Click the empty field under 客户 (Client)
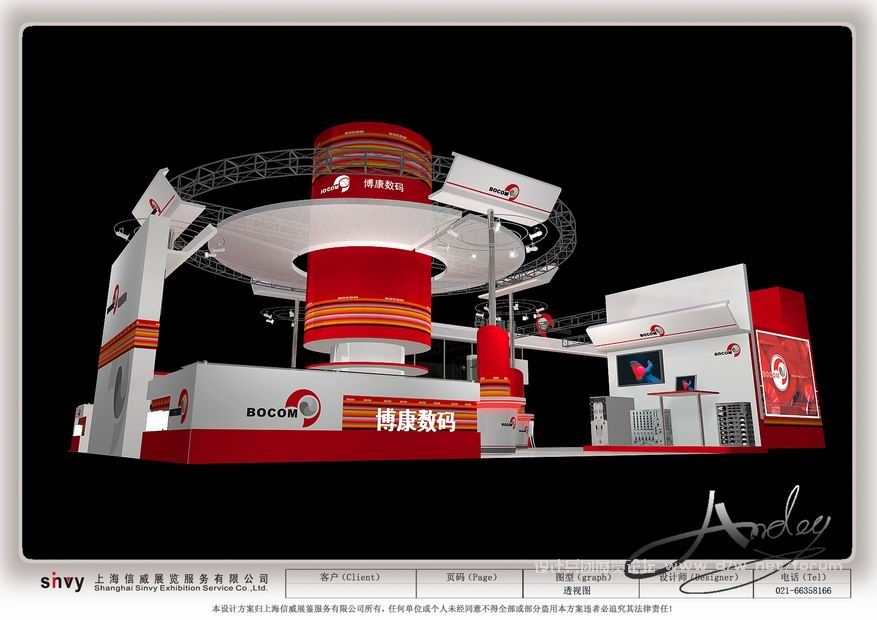The height and width of the screenshot is (620, 877). 349,591
